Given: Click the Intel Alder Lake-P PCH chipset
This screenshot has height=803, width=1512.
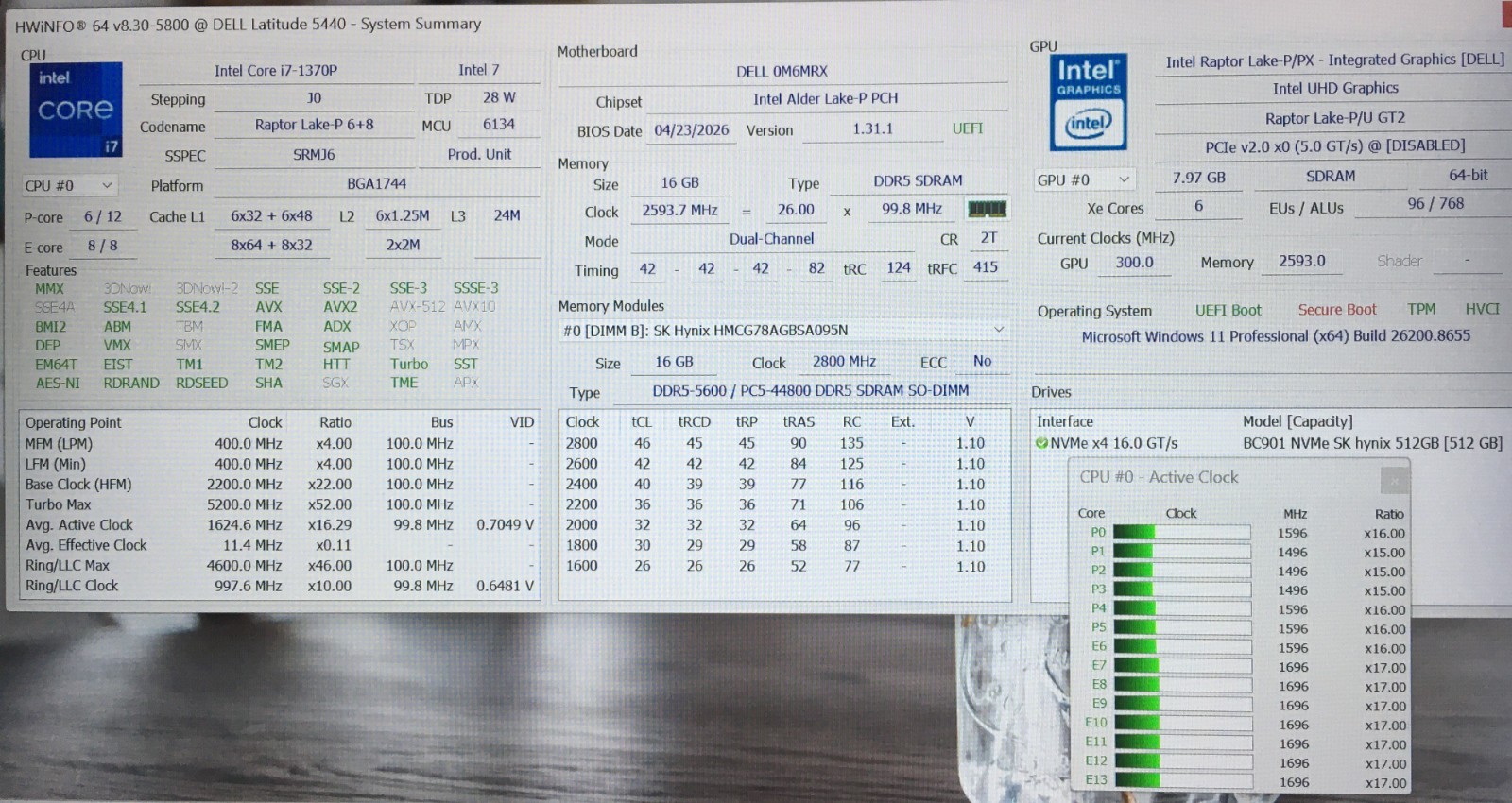Looking at the screenshot, I should pyautogui.click(x=826, y=98).
